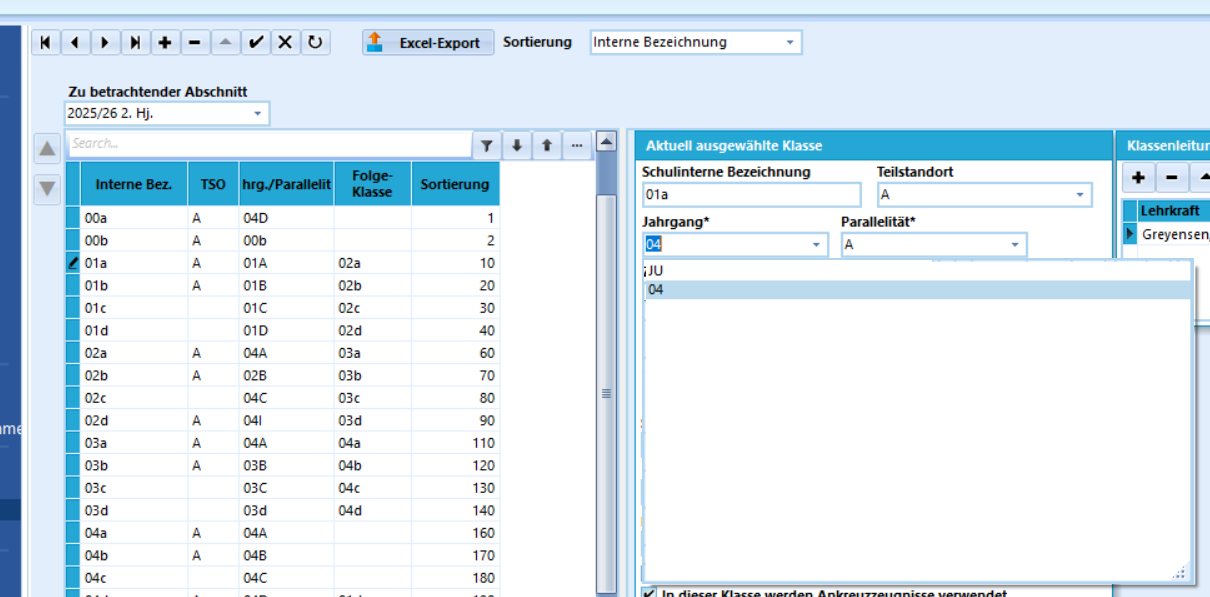Delete record with minus icon in navigator
Image resolution: width=1210 pixels, height=597 pixels.
[195, 42]
